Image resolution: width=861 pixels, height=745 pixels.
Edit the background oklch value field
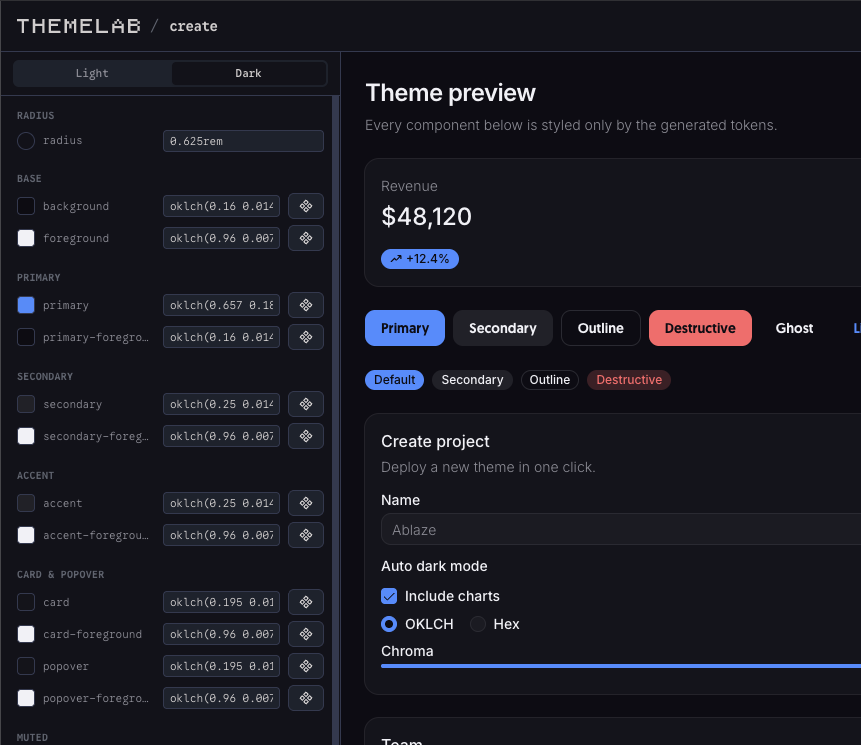[221, 206]
